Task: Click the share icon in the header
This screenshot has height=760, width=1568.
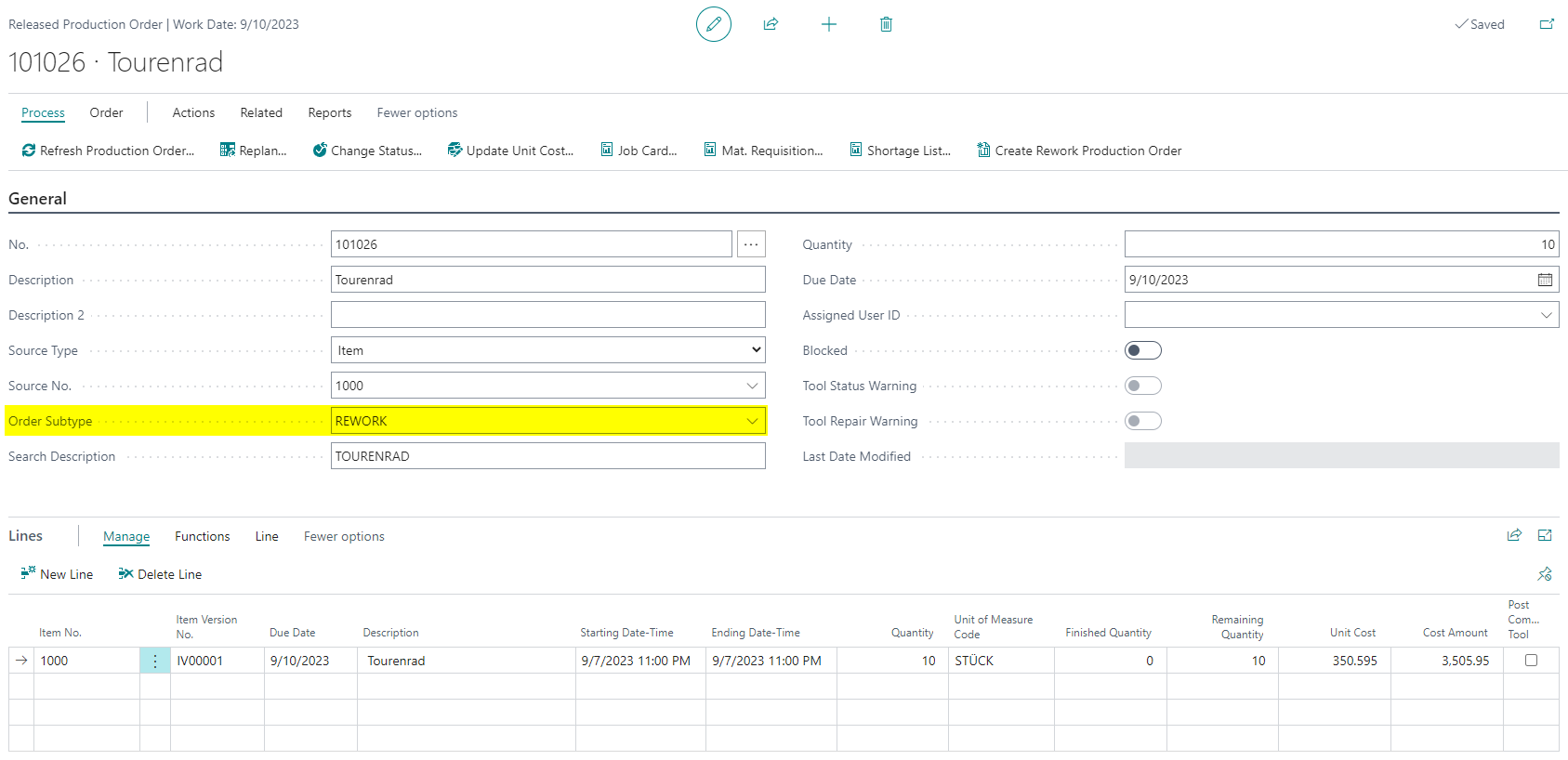Action: click(771, 24)
